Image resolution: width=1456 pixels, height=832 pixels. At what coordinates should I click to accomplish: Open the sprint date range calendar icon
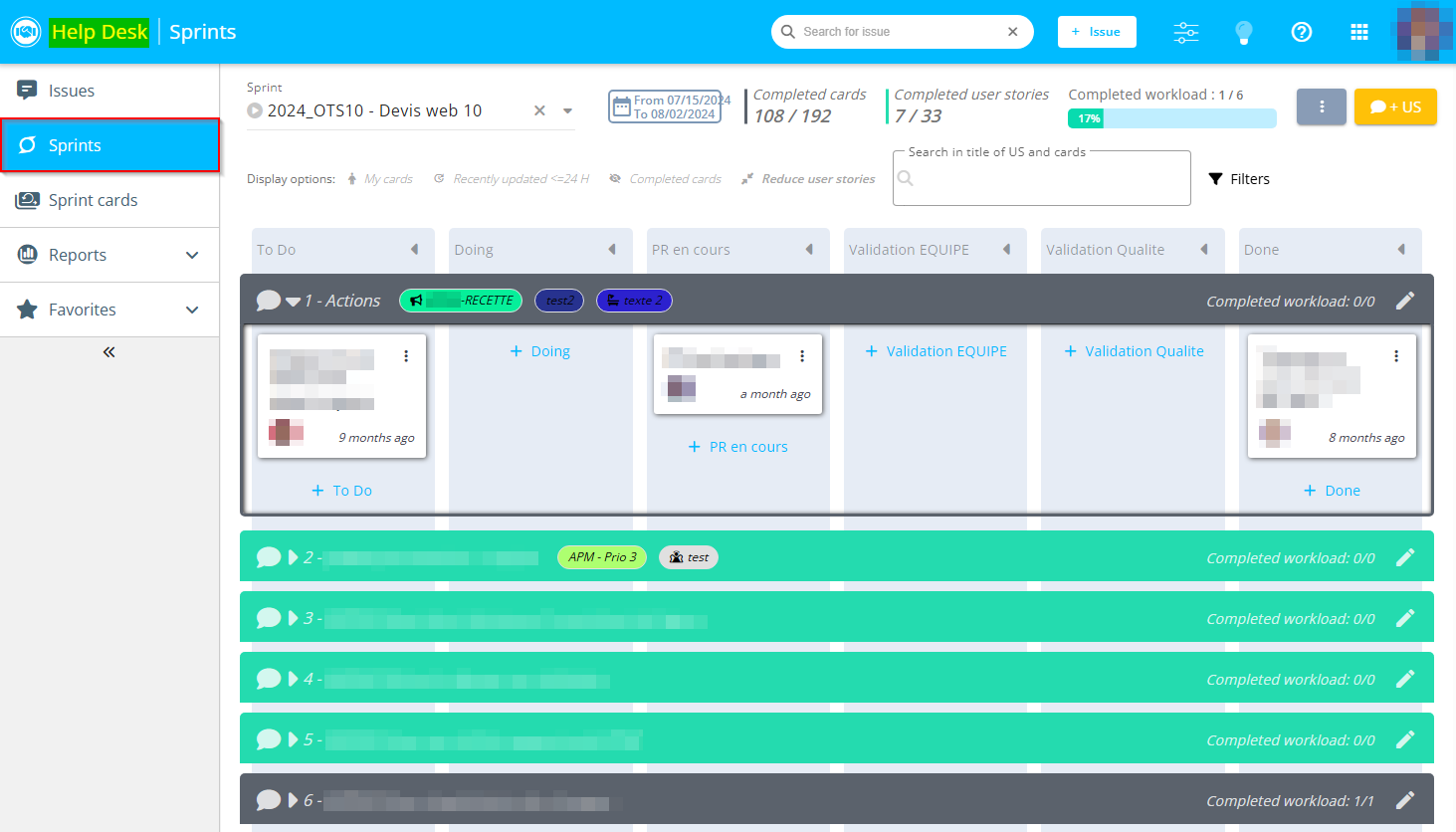point(622,106)
